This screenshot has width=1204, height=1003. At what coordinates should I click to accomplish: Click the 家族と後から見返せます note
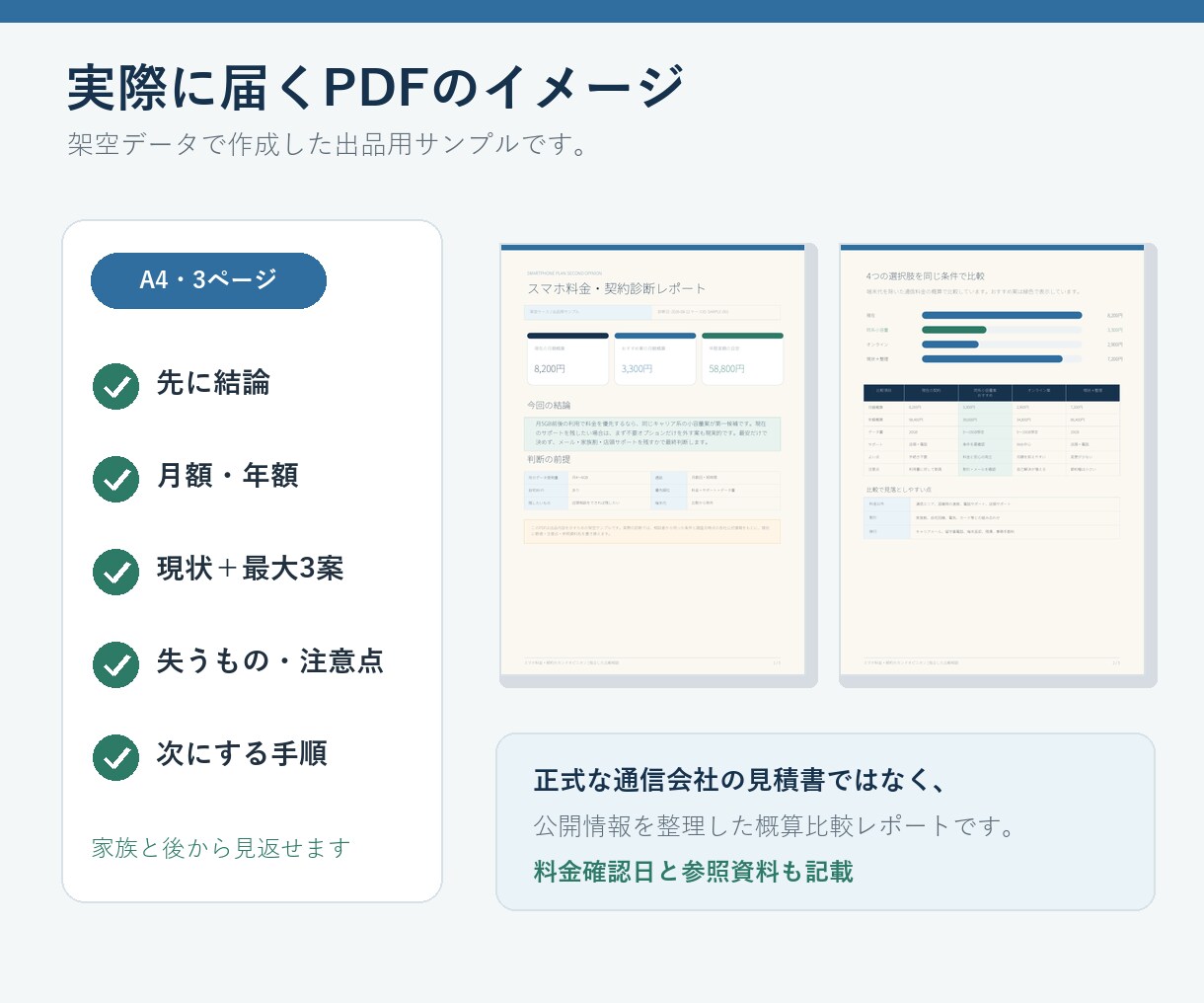point(221,848)
